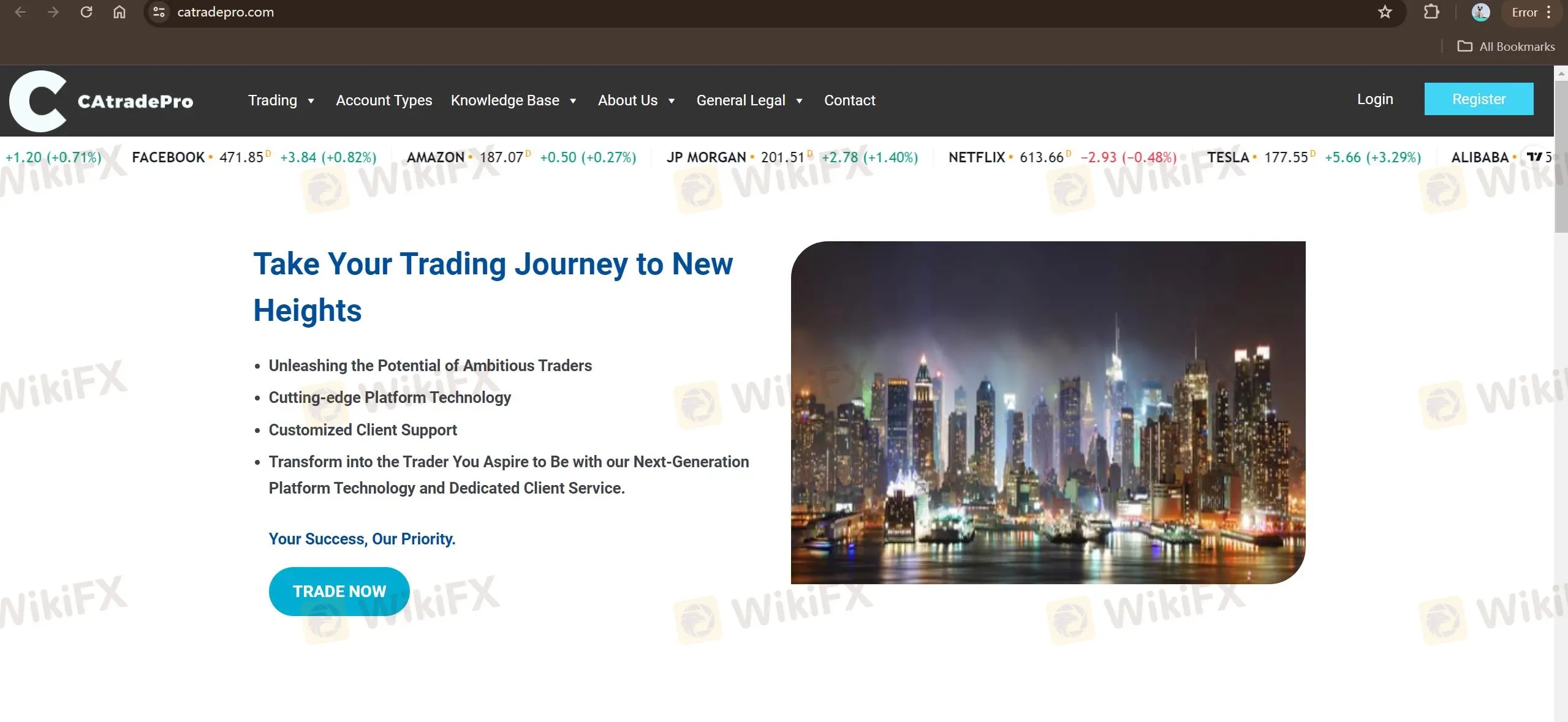Click the TRADE NOW button
Image resolution: width=1568 pixels, height=722 pixels.
click(339, 590)
